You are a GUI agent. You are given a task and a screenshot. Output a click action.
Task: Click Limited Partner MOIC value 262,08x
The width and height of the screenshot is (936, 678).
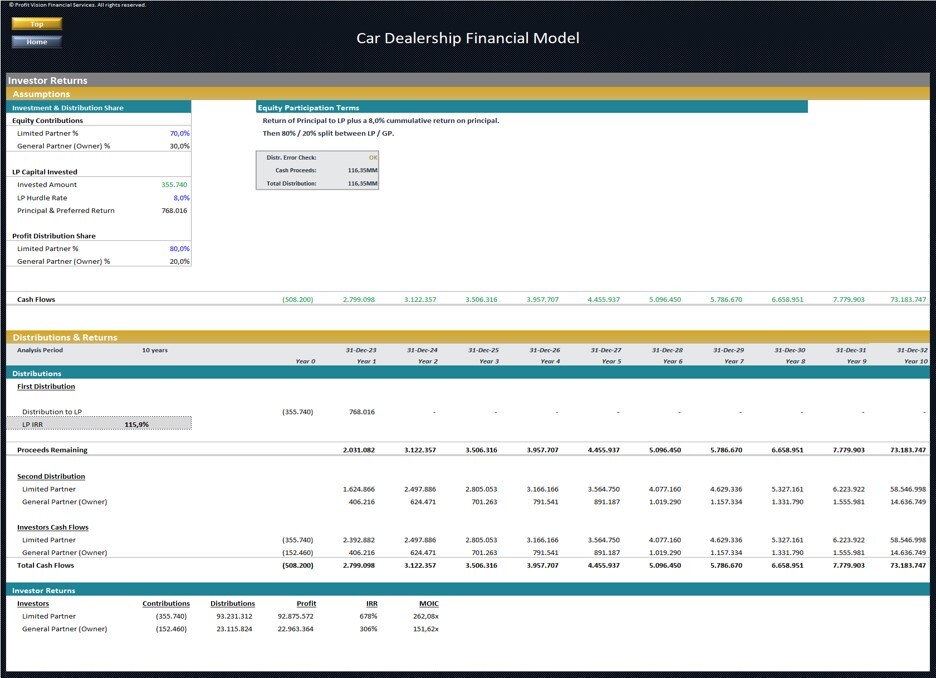point(426,617)
